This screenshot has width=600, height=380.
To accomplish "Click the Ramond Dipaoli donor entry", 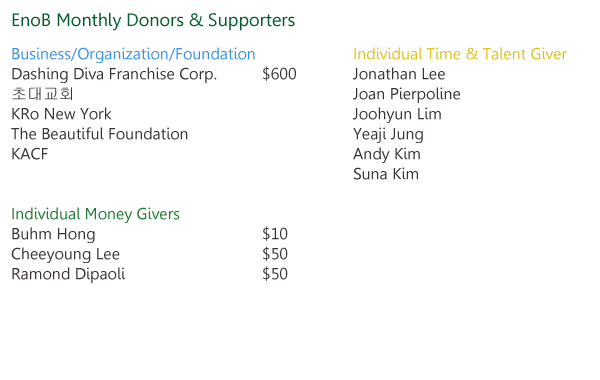I will 68,274.
